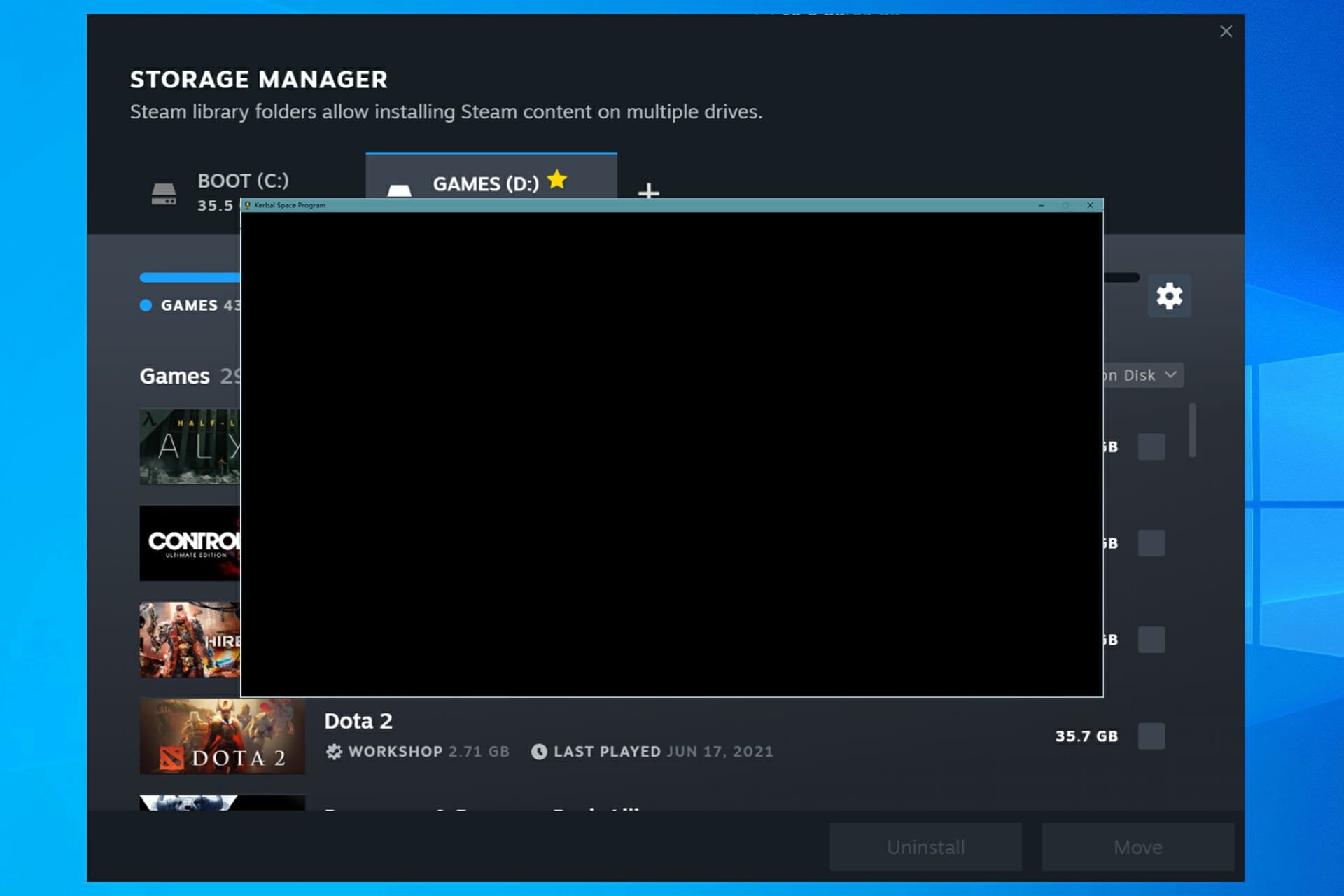Click the BOOT (C:) drive icon
Viewport: 1344px width, 896px height.
(x=164, y=193)
